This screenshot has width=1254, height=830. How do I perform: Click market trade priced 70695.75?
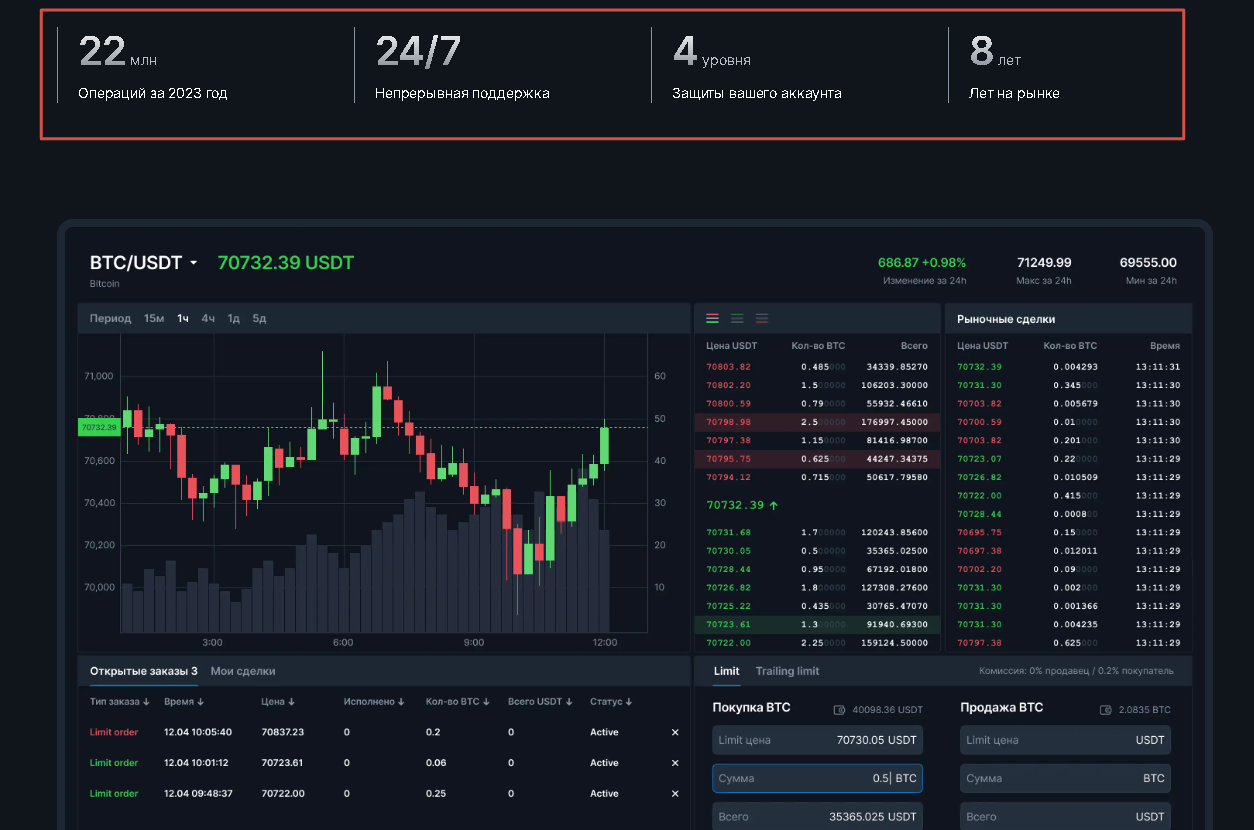[x=1068, y=533]
